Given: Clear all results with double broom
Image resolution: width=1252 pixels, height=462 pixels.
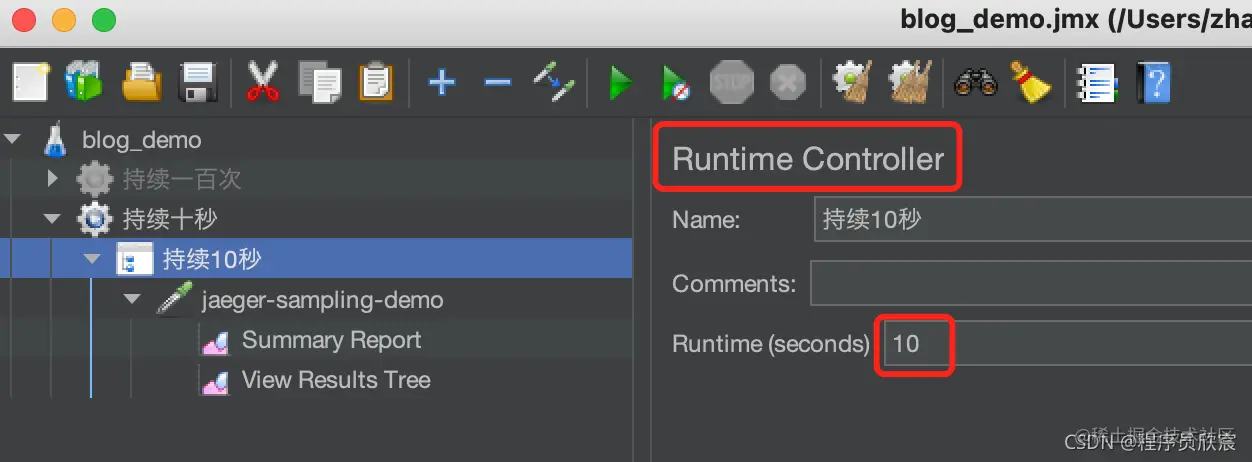Looking at the screenshot, I should (910, 82).
